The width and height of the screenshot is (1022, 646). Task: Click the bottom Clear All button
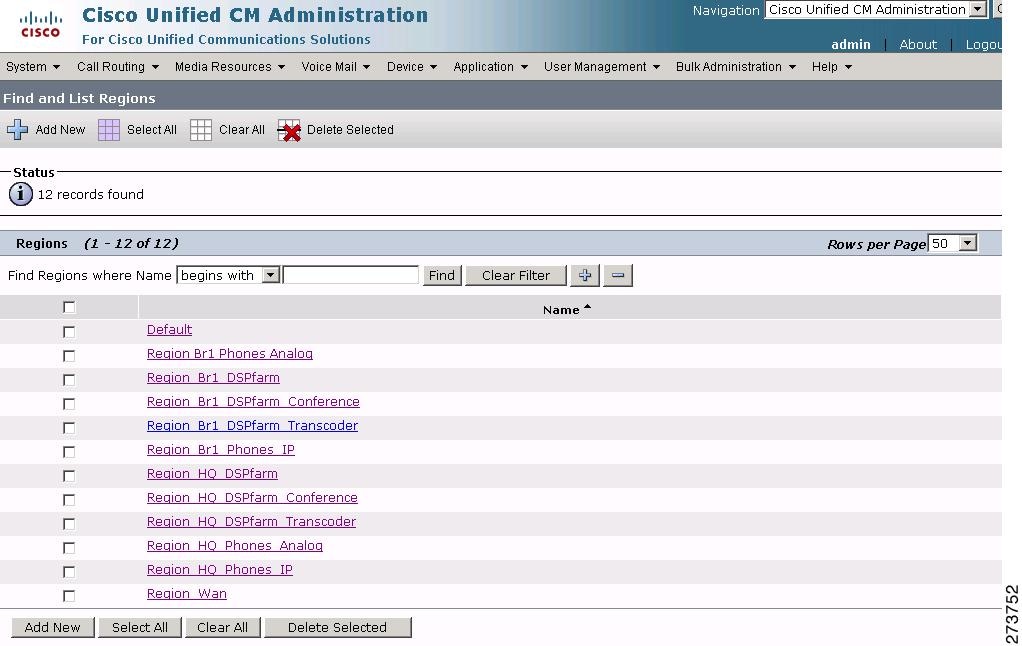click(222, 627)
